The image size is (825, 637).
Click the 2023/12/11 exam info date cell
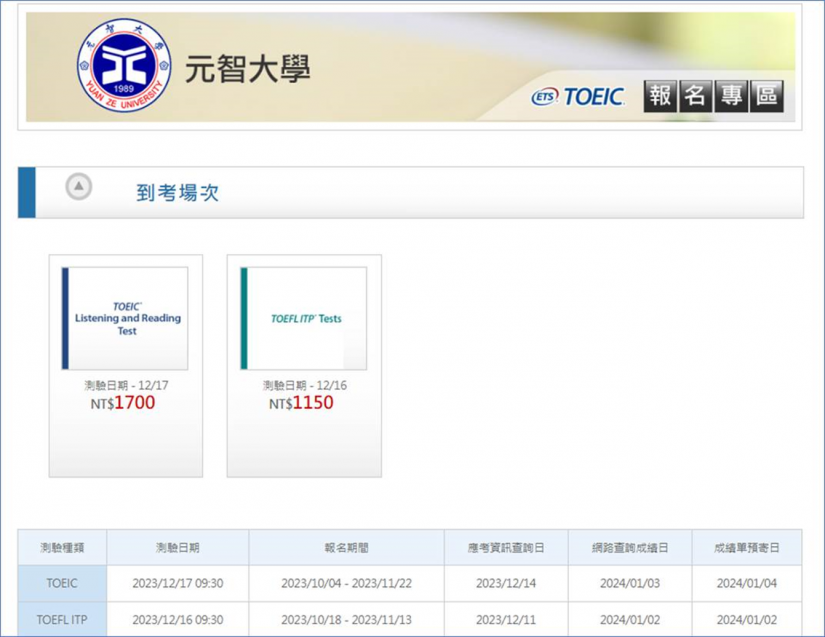[x=506, y=620]
